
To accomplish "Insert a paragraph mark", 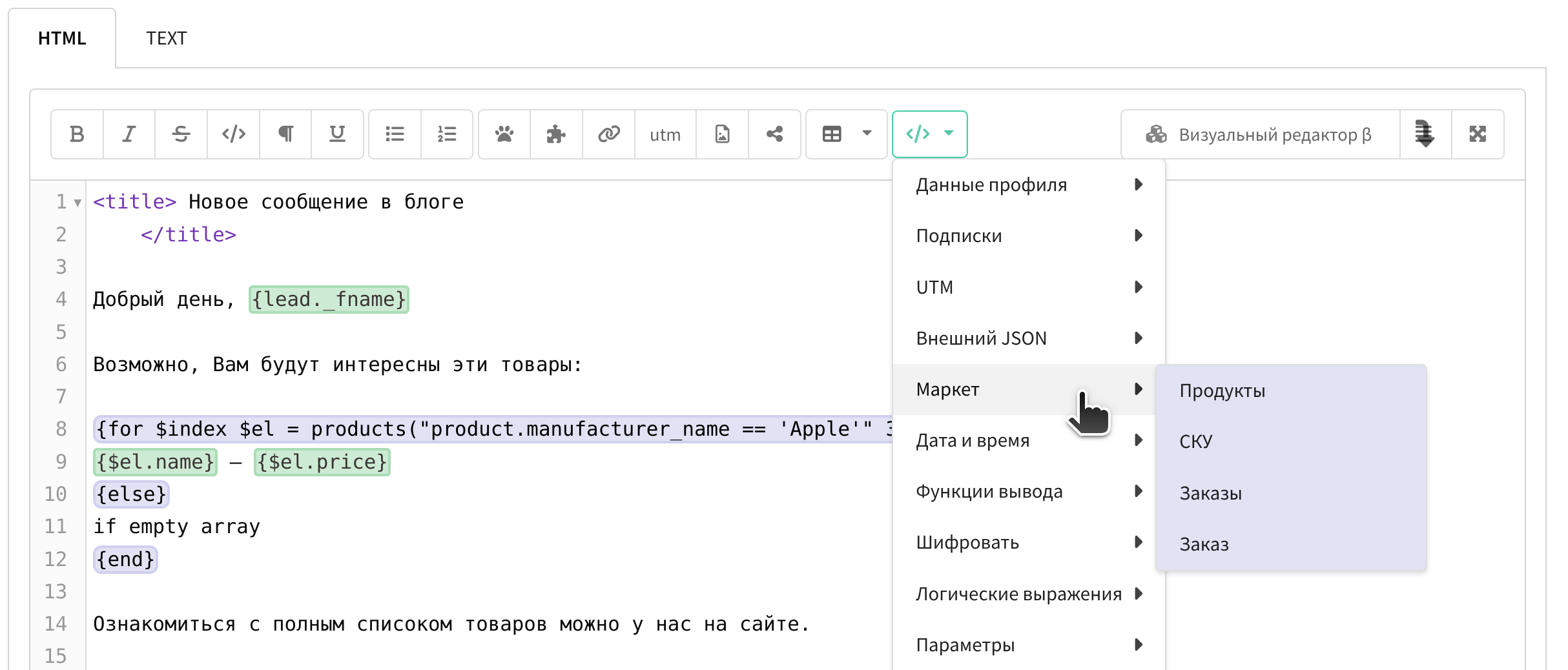I will point(285,134).
